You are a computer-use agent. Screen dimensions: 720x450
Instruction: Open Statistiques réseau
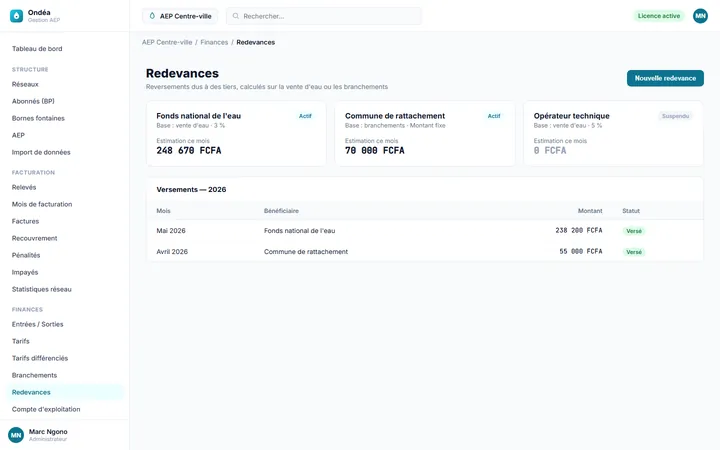(x=42, y=289)
